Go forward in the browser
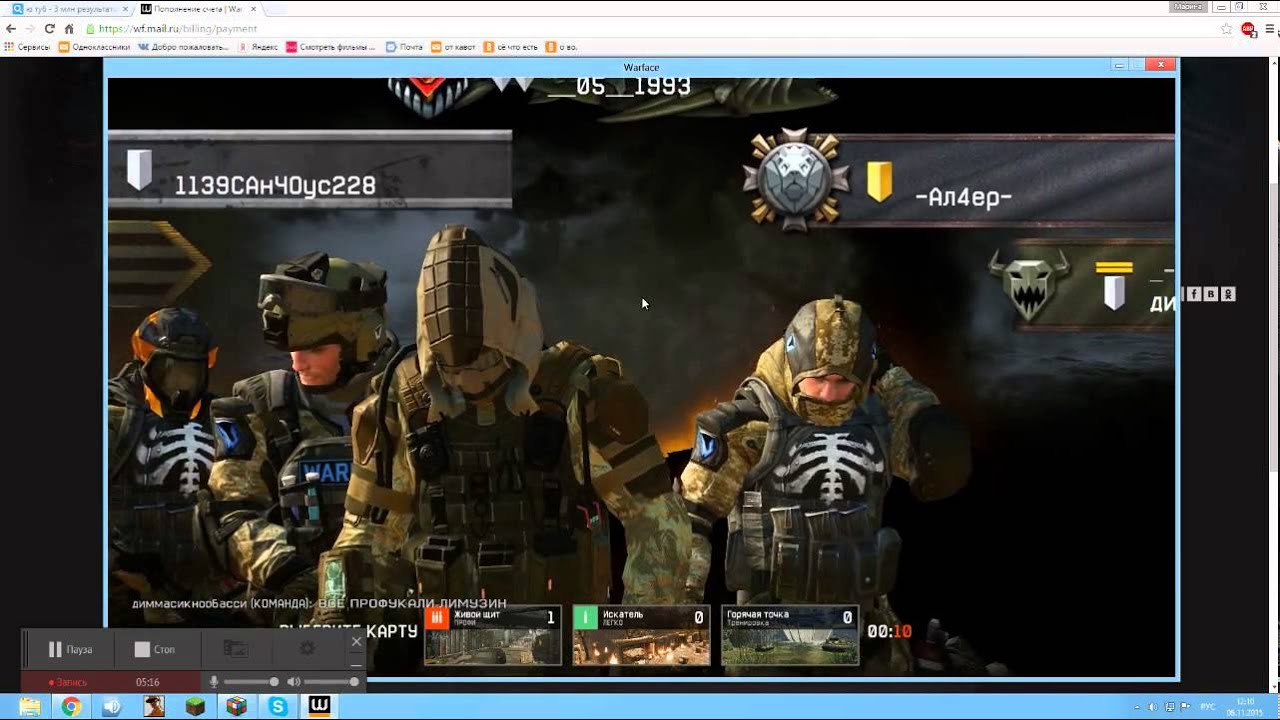This screenshot has height=720, width=1280. [30, 29]
